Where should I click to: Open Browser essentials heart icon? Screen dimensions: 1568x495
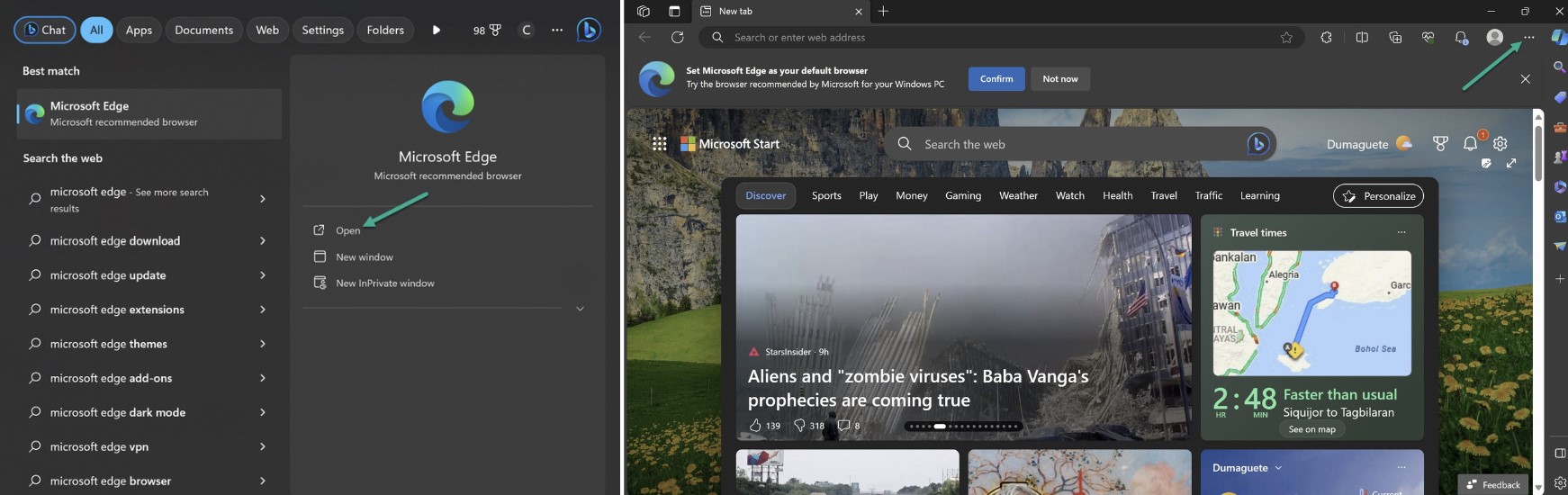[1428, 37]
